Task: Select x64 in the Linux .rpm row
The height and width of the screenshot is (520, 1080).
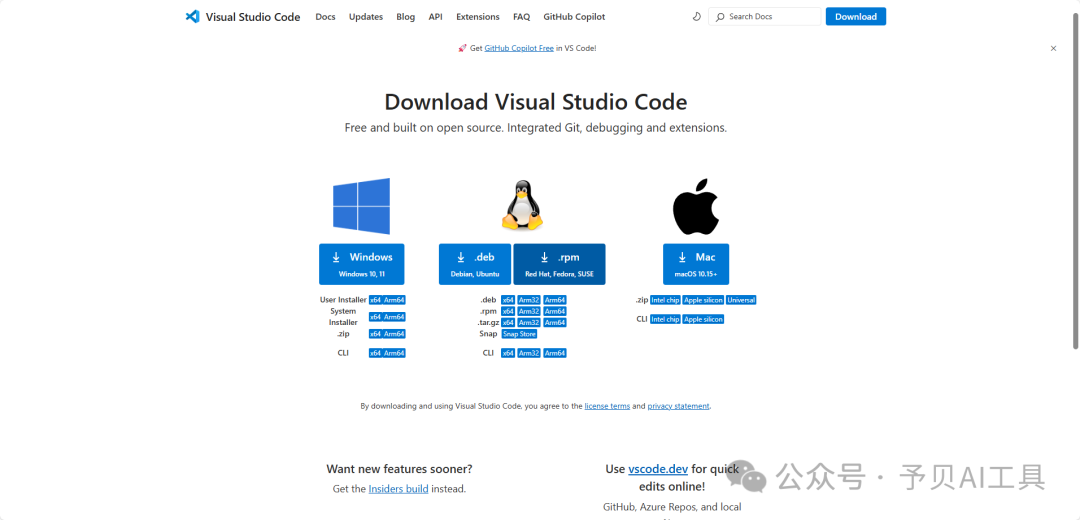Action: point(508,311)
